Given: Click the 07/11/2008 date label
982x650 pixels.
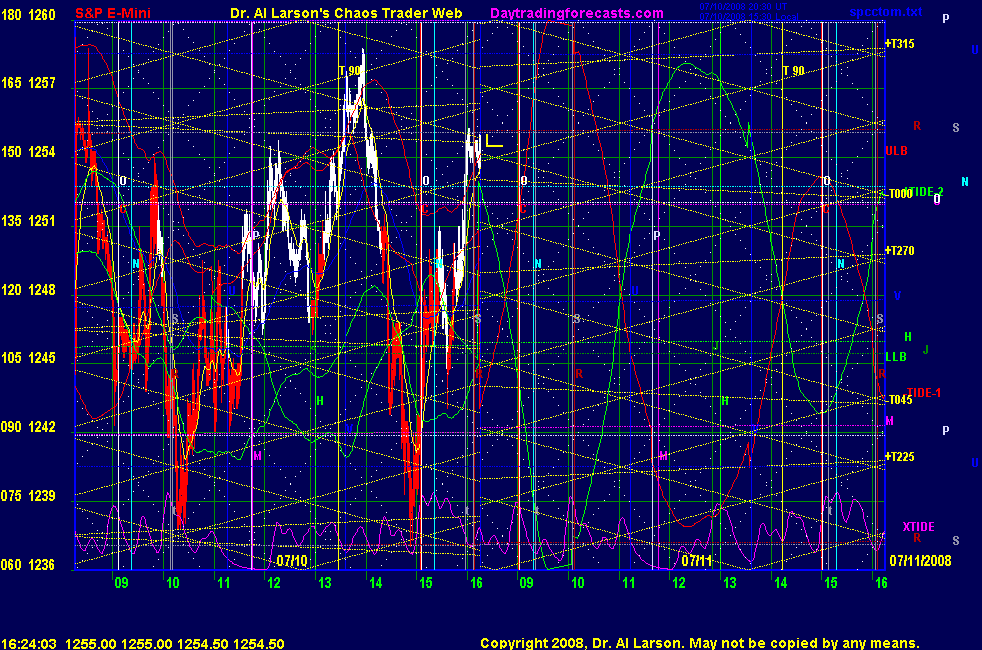Looking at the screenshot, I should tap(920, 560).
